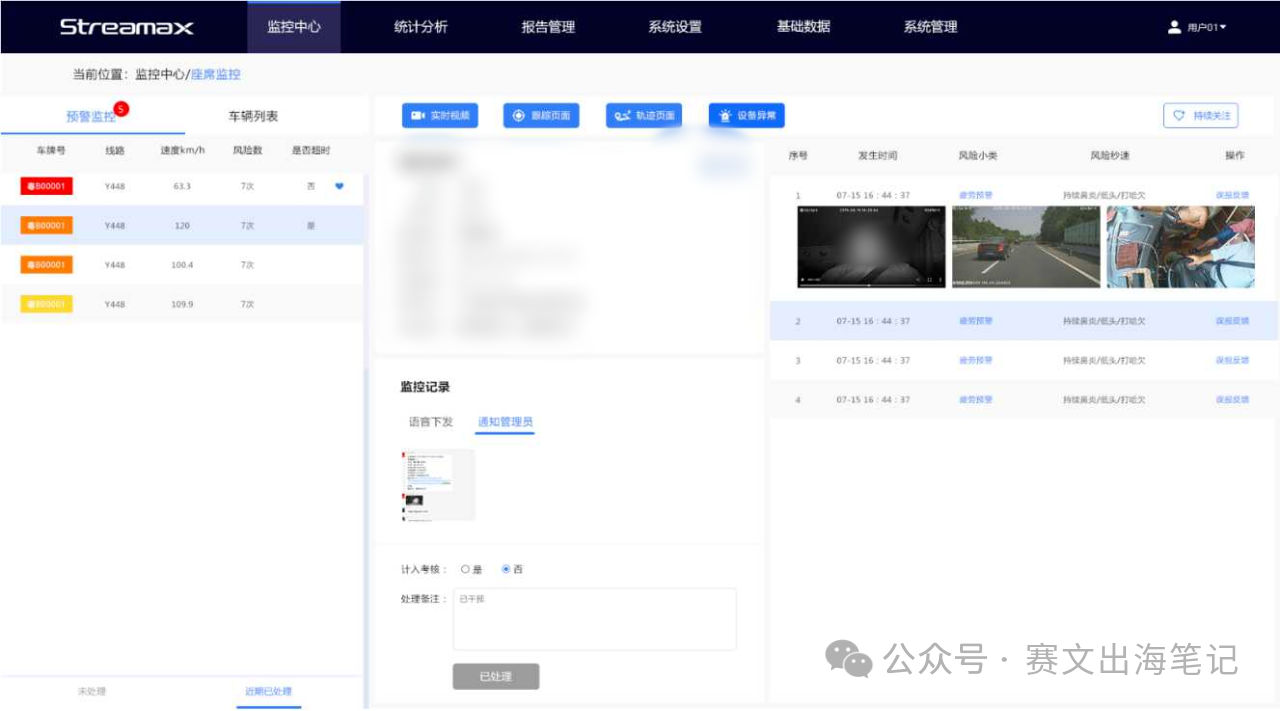
Task: Switch to the 近期已处理 filter tab
Action: (268, 692)
